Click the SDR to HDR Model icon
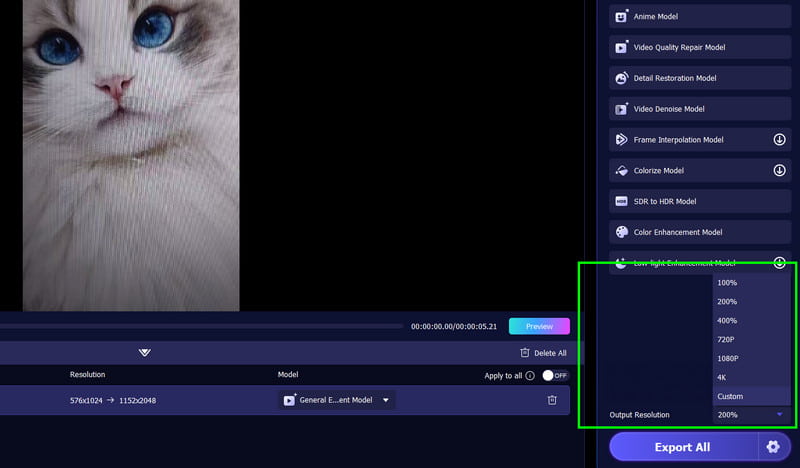 (x=621, y=201)
